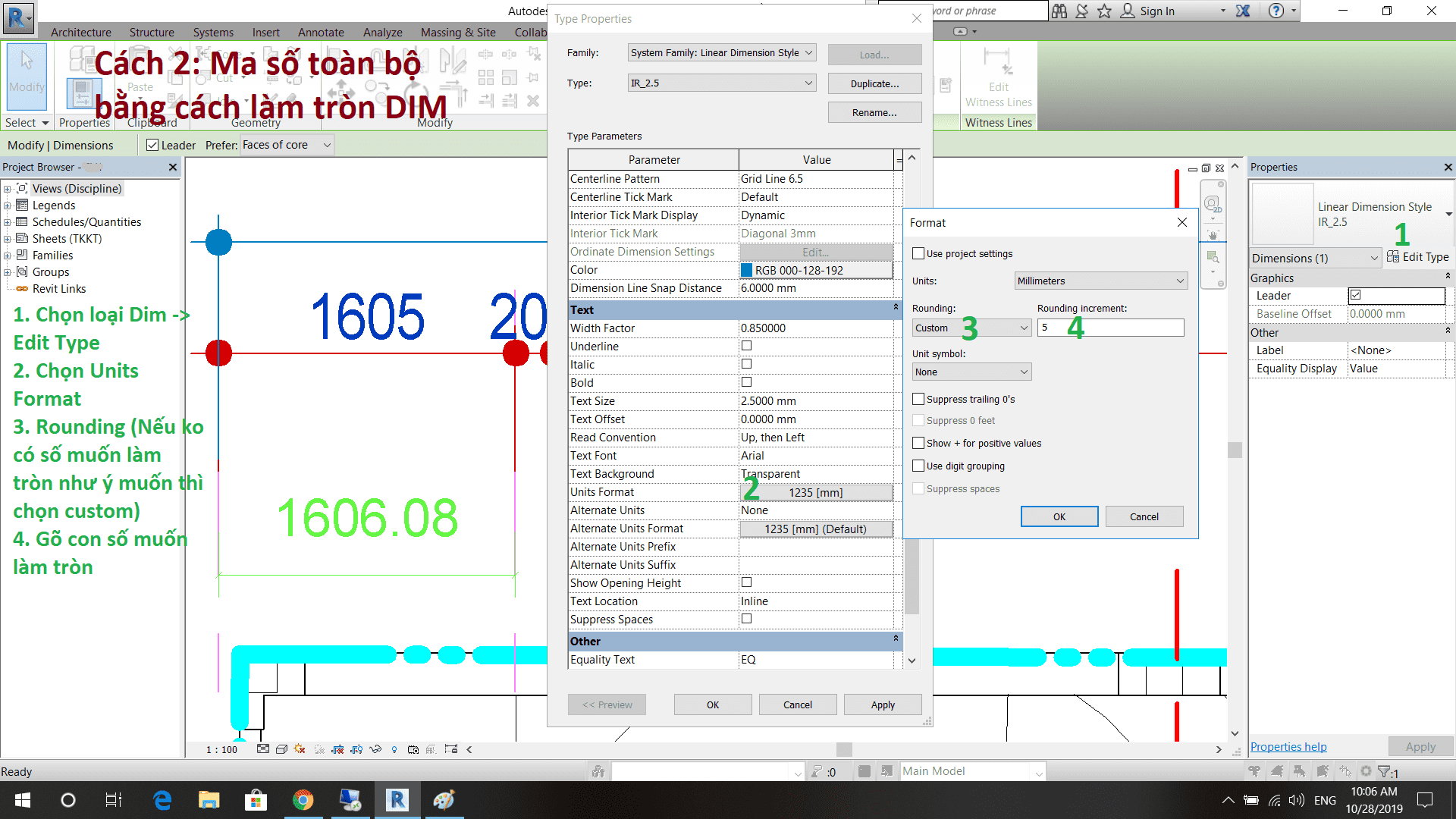Open the Annotate ribbon tab
Screen dimensions: 1456x819
tap(320, 32)
